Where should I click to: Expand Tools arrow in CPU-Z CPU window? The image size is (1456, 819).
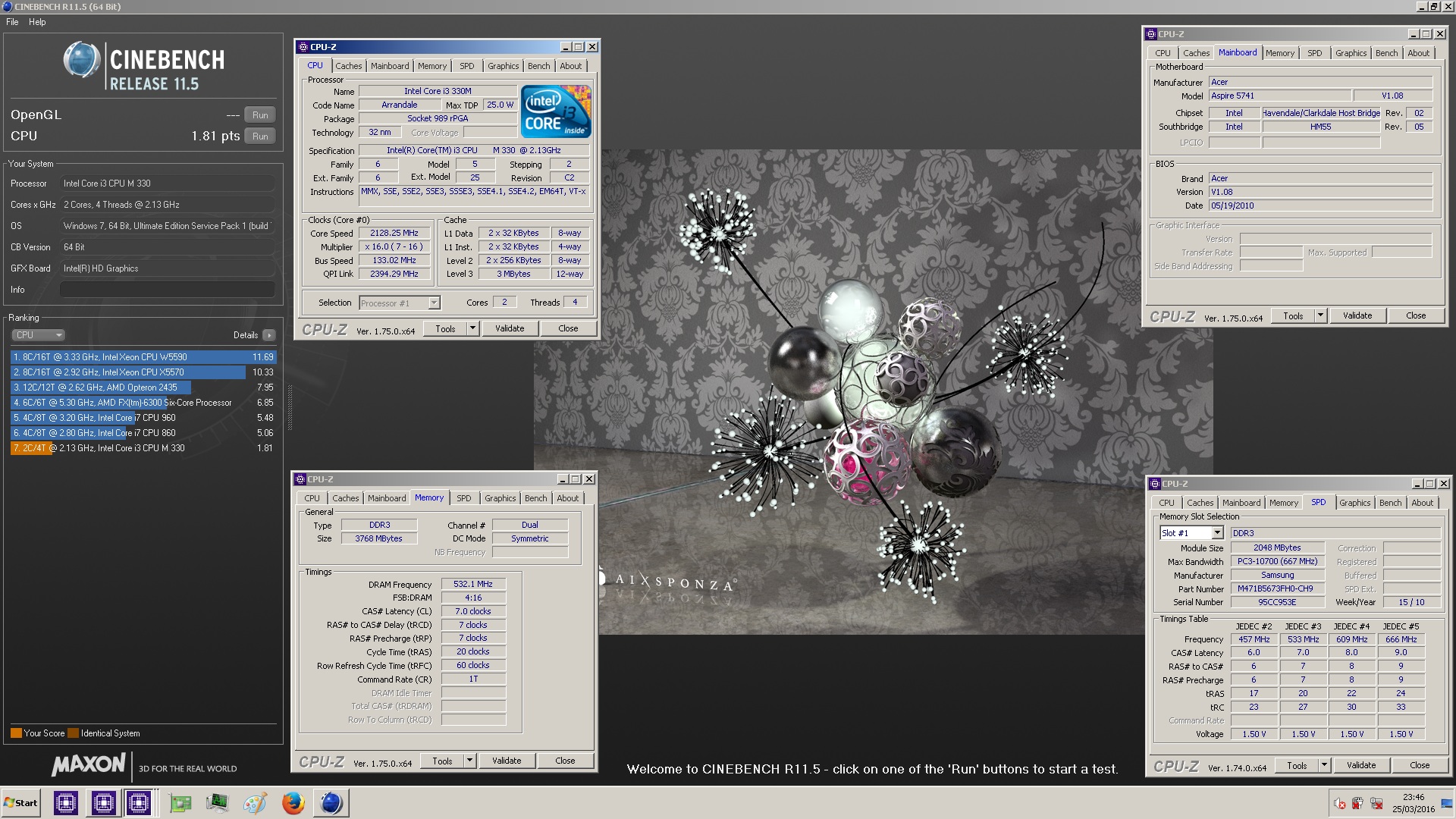click(x=472, y=328)
